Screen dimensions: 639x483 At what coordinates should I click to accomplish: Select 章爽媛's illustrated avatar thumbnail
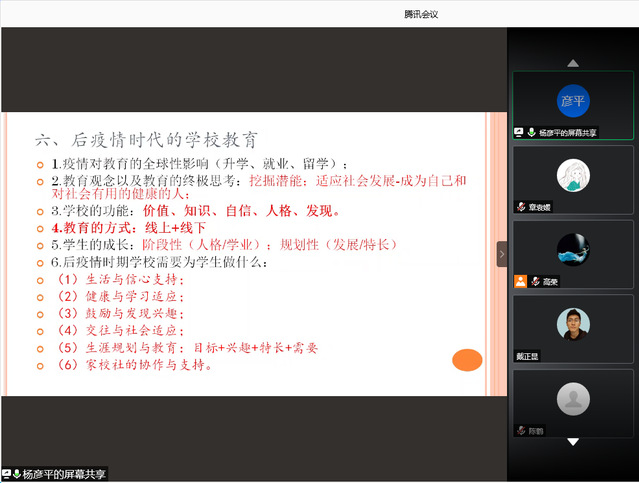coord(572,177)
